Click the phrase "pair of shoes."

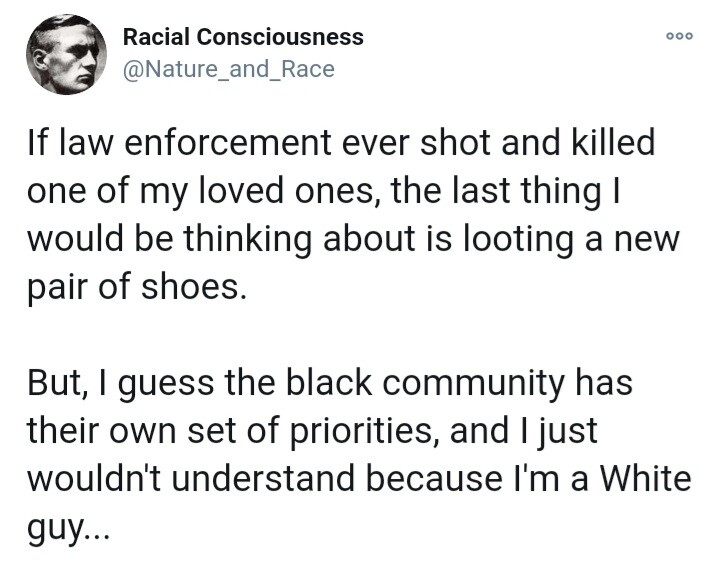pos(135,285)
